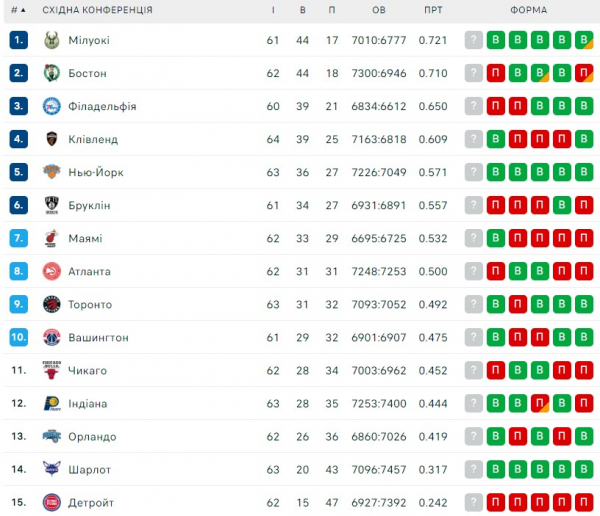Open the Вашингтон team link
The width and height of the screenshot is (600, 516).
[x=98, y=337]
